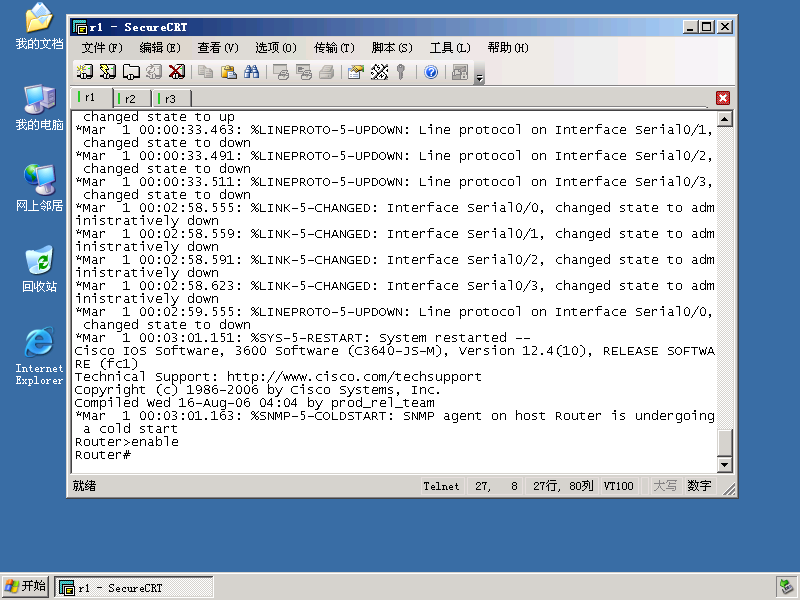Click the Router# prompt line in terminal
800x600 pixels.
[x=103, y=455]
